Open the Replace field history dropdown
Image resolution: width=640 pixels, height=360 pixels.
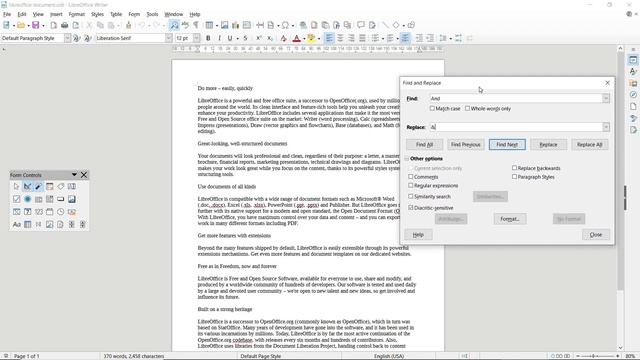point(606,127)
